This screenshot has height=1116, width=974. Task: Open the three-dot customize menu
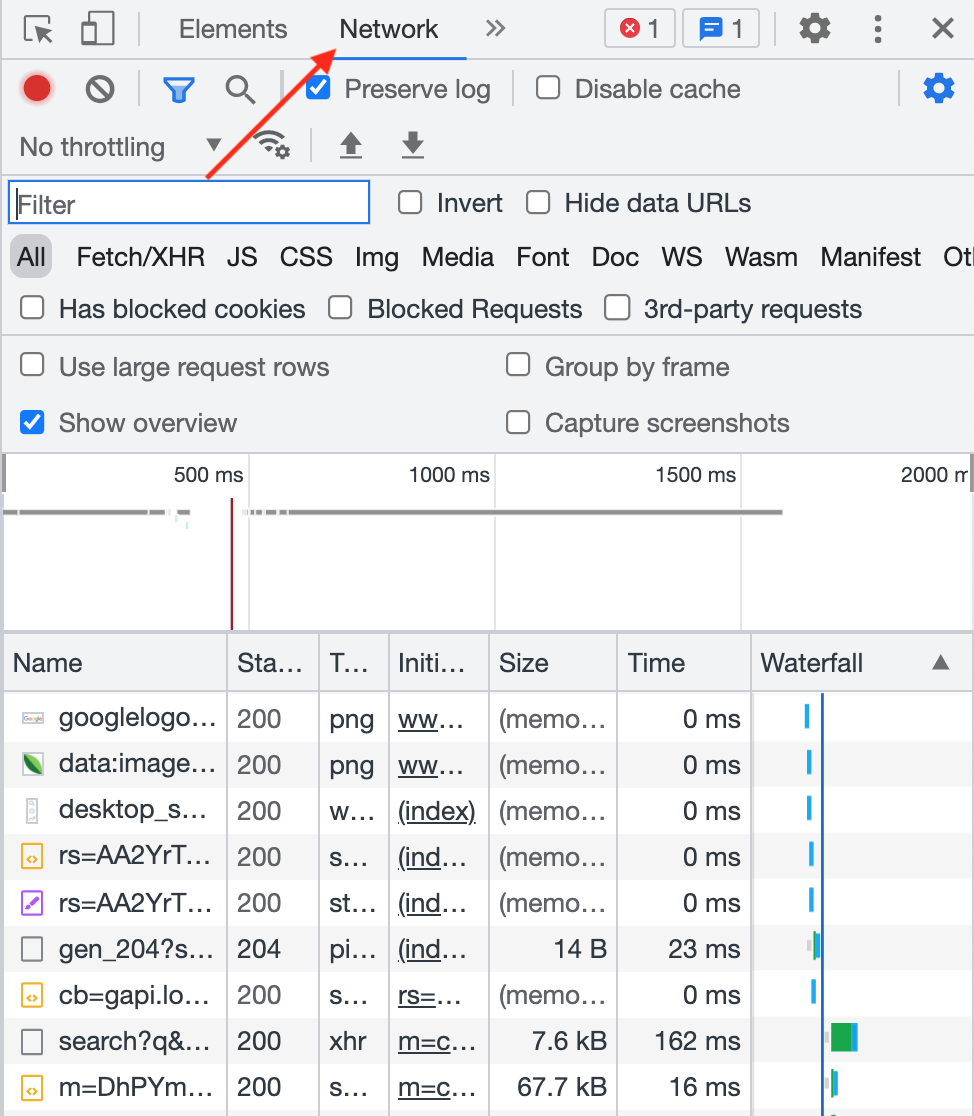click(x=877, y=29)
